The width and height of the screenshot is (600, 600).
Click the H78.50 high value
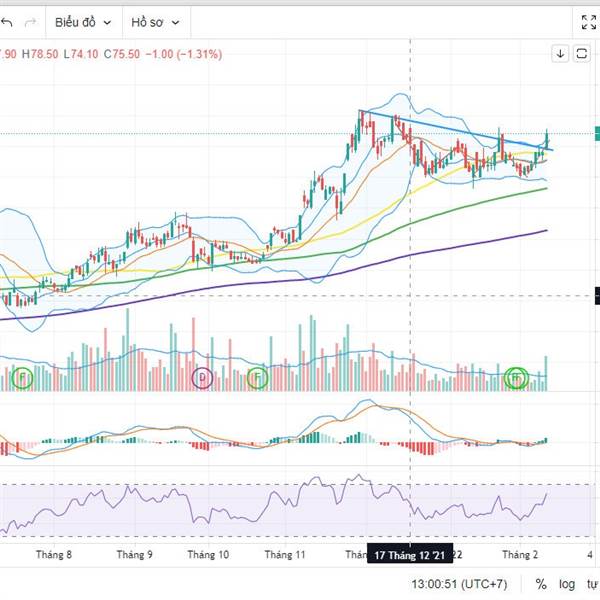point(40,54)
